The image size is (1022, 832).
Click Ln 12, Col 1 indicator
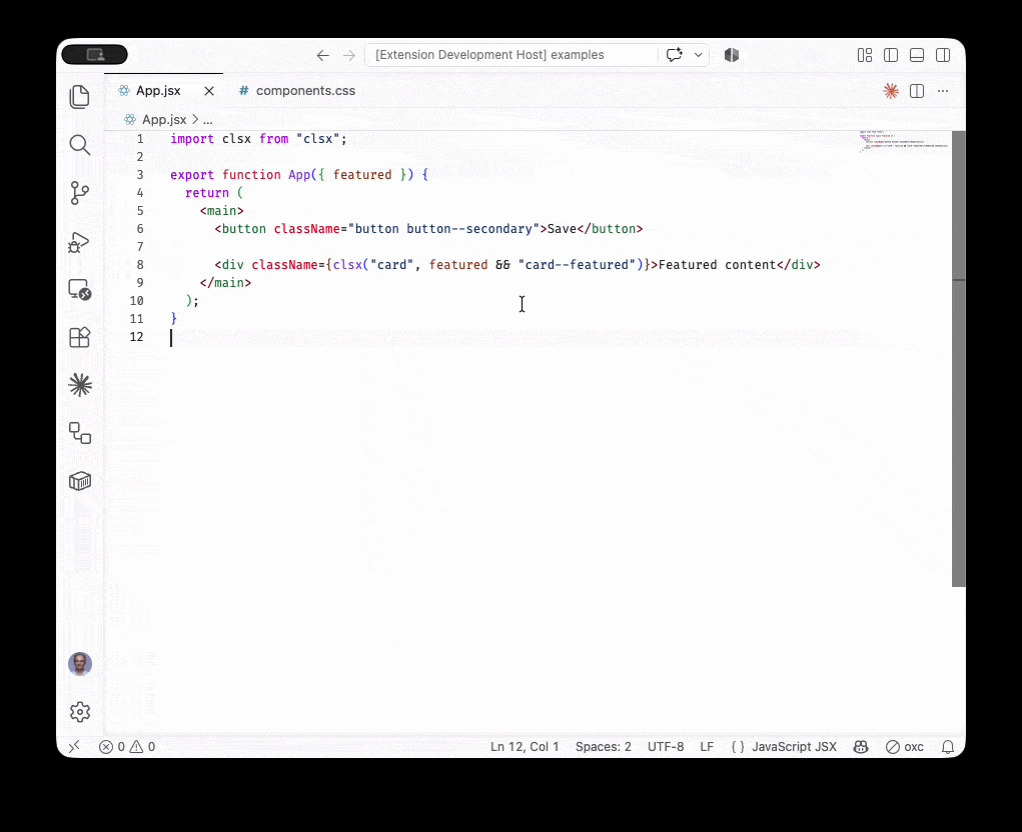(x=525, y=747)
